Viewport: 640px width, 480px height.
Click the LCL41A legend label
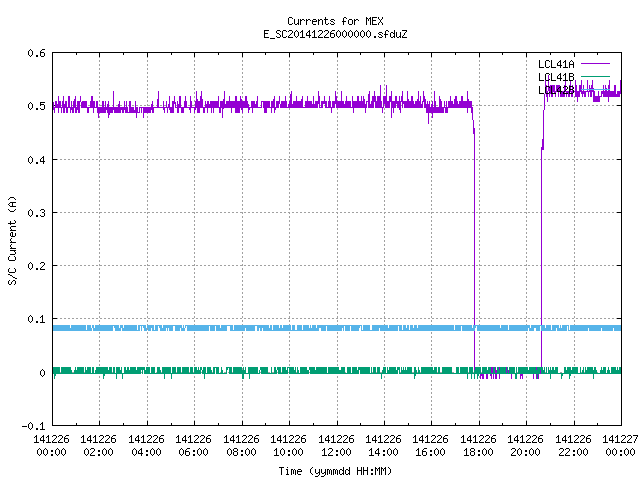point(556,64)
